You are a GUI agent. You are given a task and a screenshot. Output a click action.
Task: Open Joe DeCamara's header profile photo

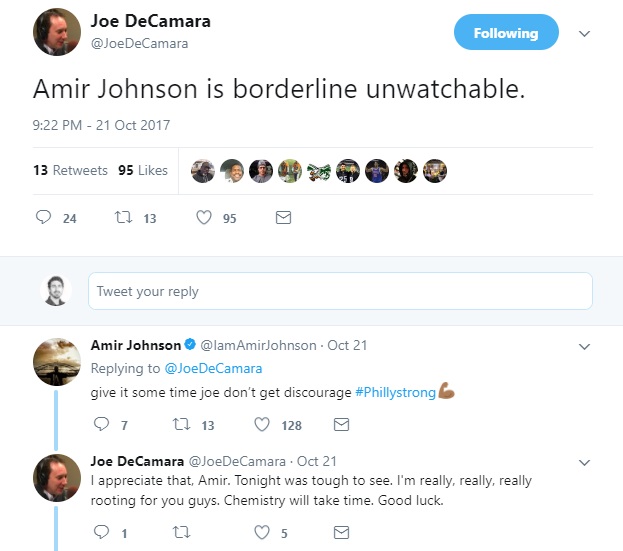click(57, 32)
